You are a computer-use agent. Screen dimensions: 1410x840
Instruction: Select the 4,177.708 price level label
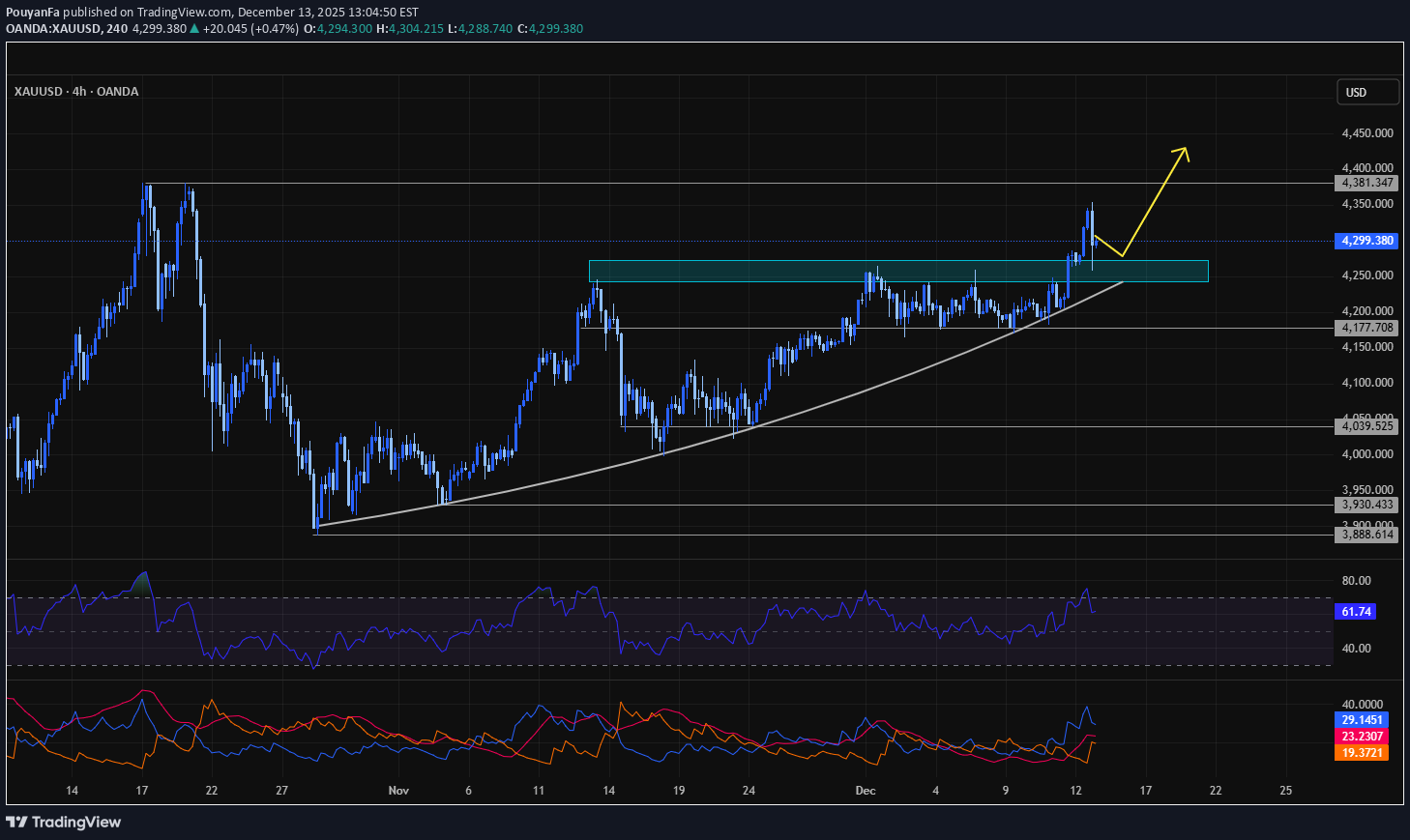1367,328
